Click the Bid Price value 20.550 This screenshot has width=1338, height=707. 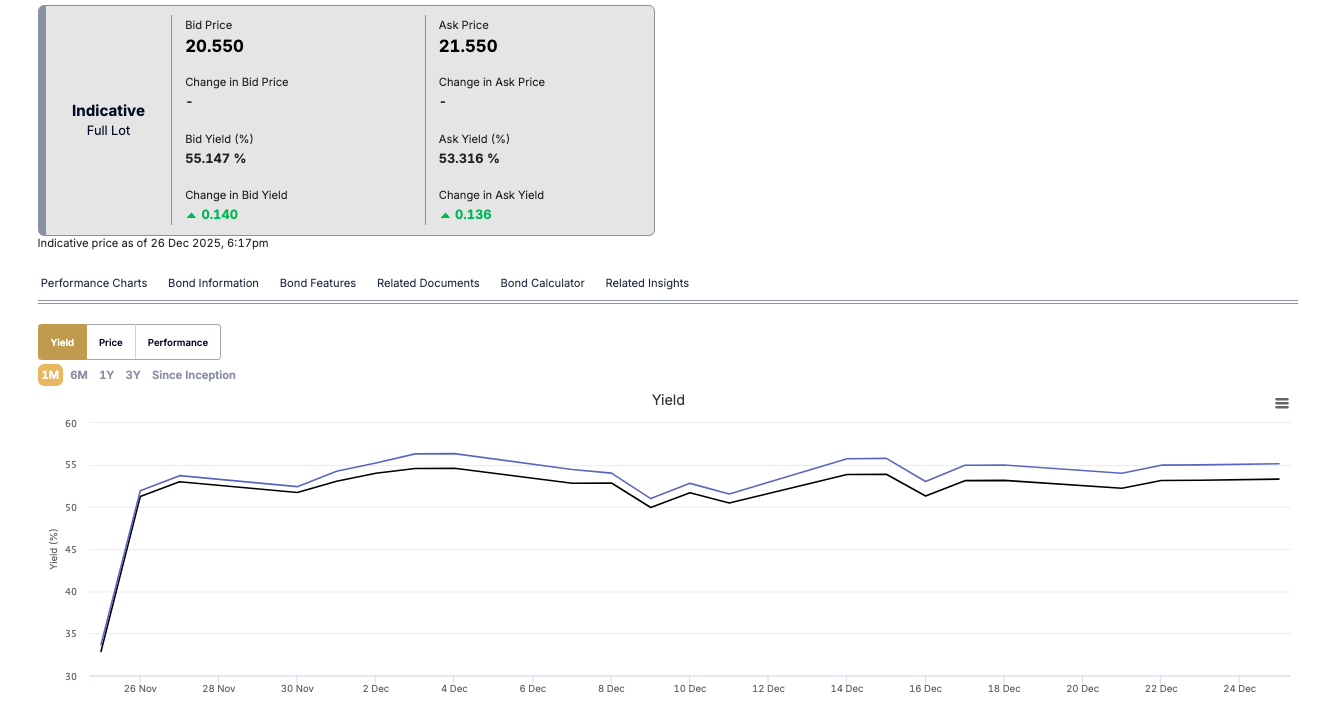[214, 46]
